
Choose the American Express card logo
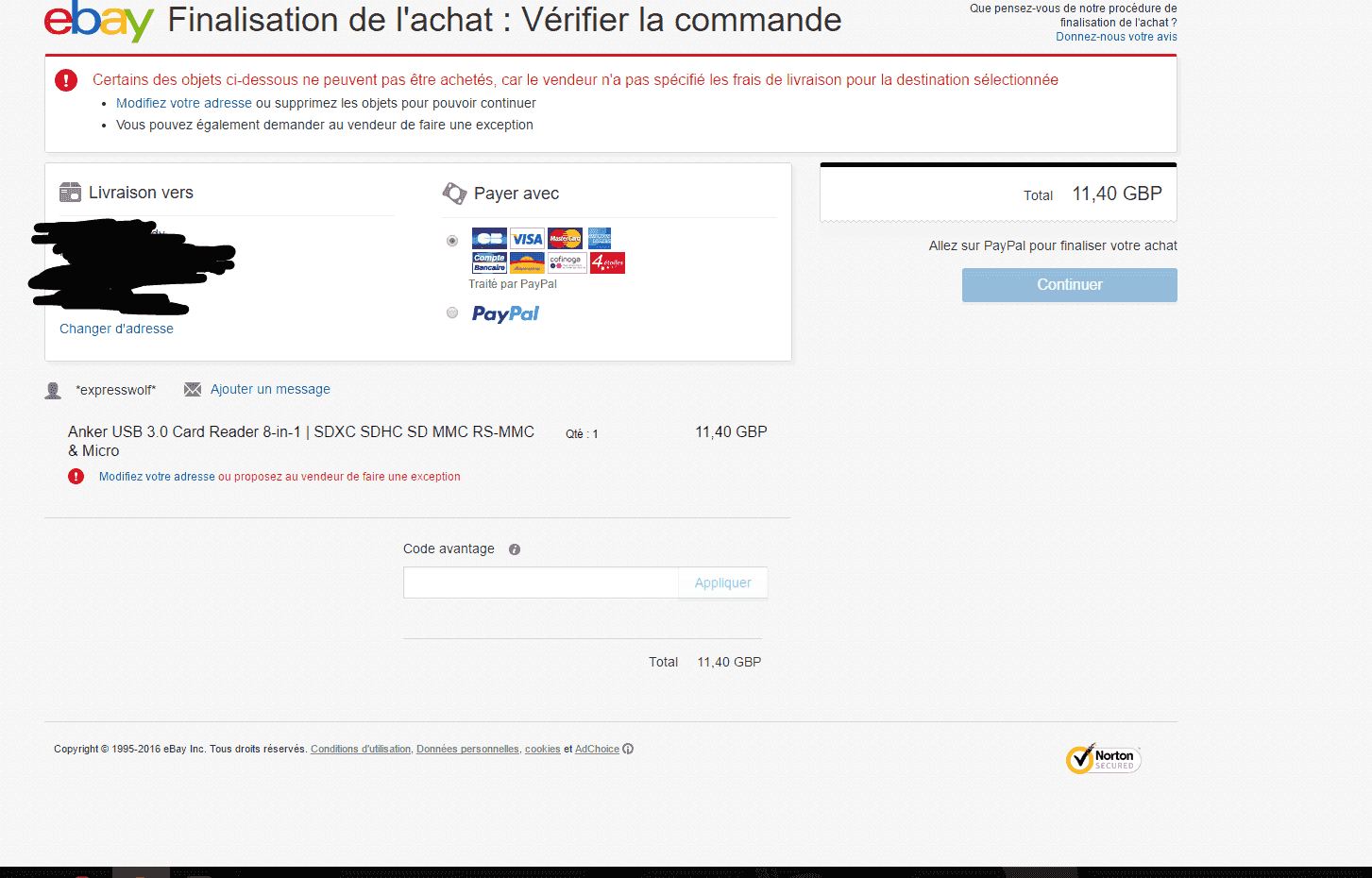click(599, 238)
